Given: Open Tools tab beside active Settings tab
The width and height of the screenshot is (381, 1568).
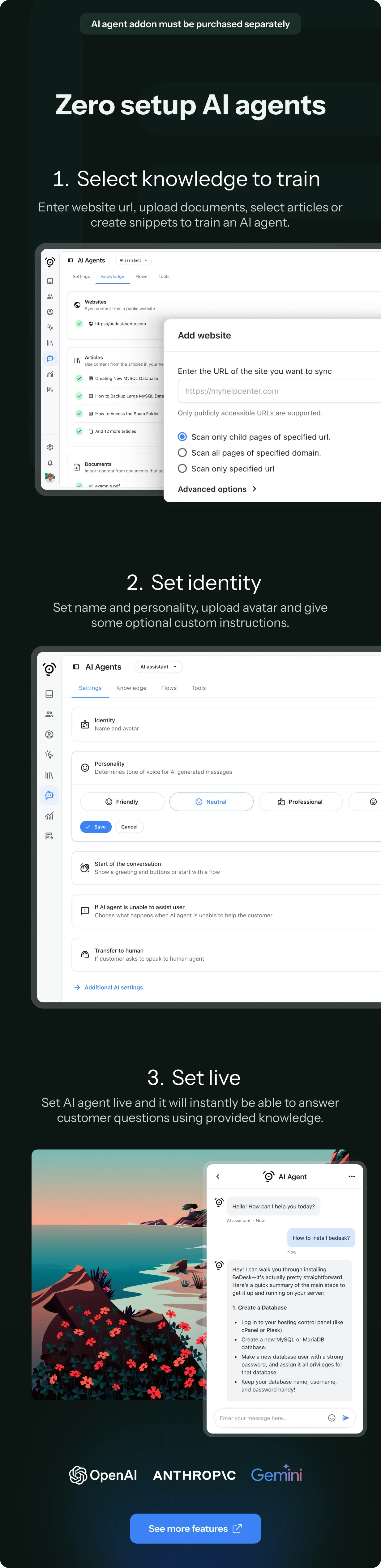Looking at the screenshot, I should pos(199,688).
